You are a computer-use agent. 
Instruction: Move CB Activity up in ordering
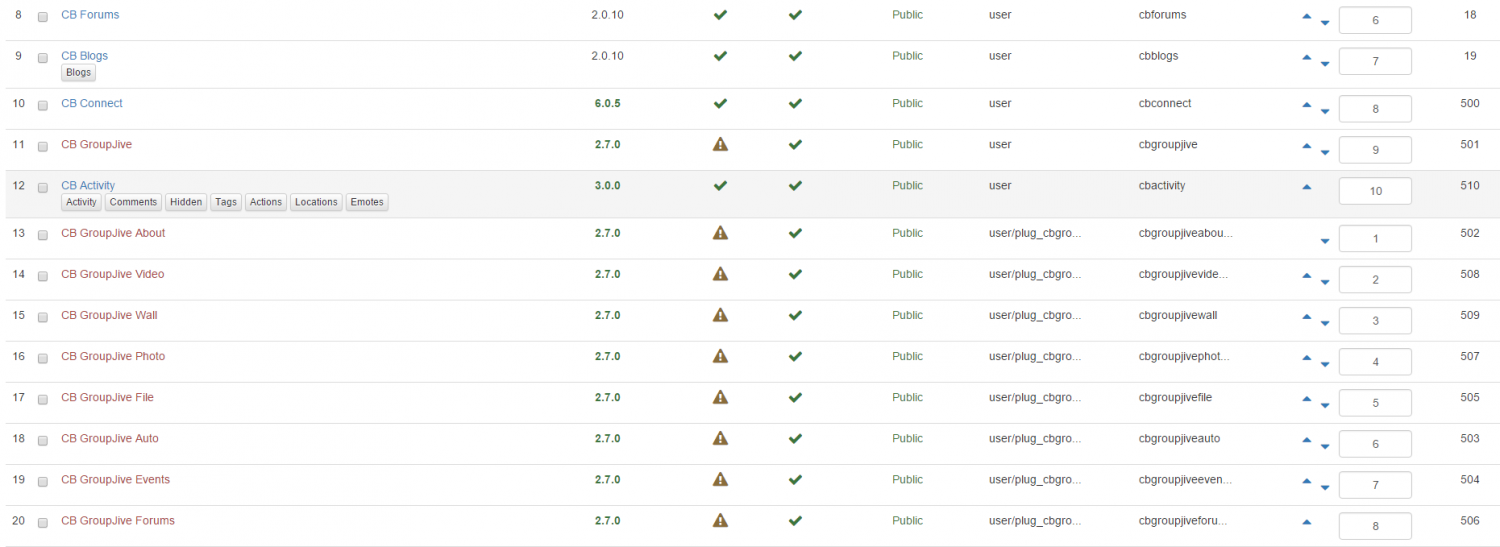(1306, 186)
